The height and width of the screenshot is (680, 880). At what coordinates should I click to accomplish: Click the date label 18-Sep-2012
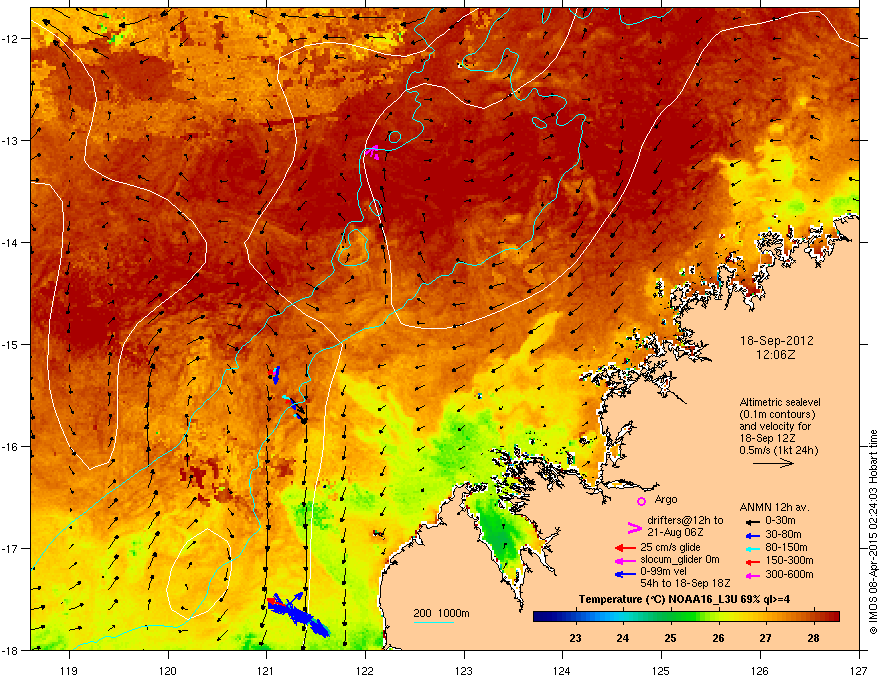[x=776, y=341]
